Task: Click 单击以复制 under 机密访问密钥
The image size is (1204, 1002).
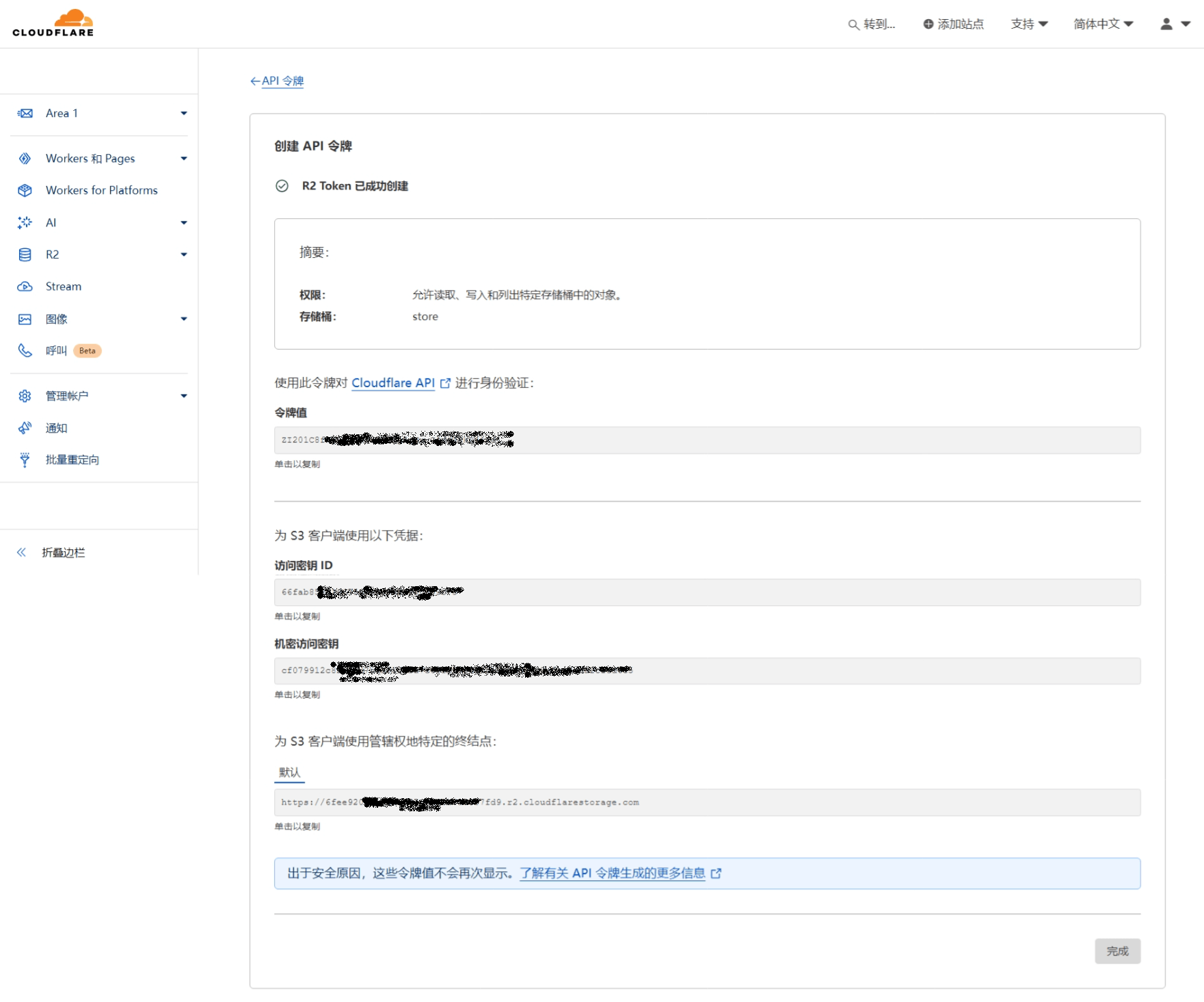Action: [297, 695]
